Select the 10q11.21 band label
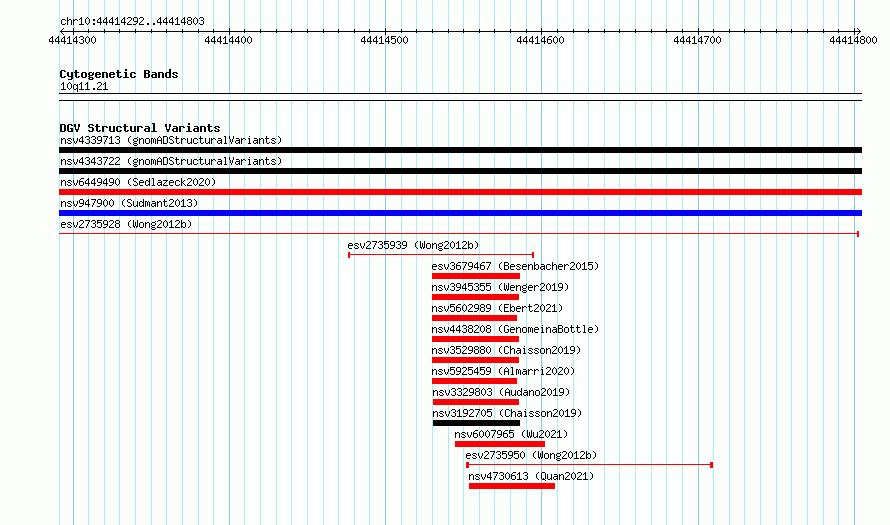 point(84,86)
